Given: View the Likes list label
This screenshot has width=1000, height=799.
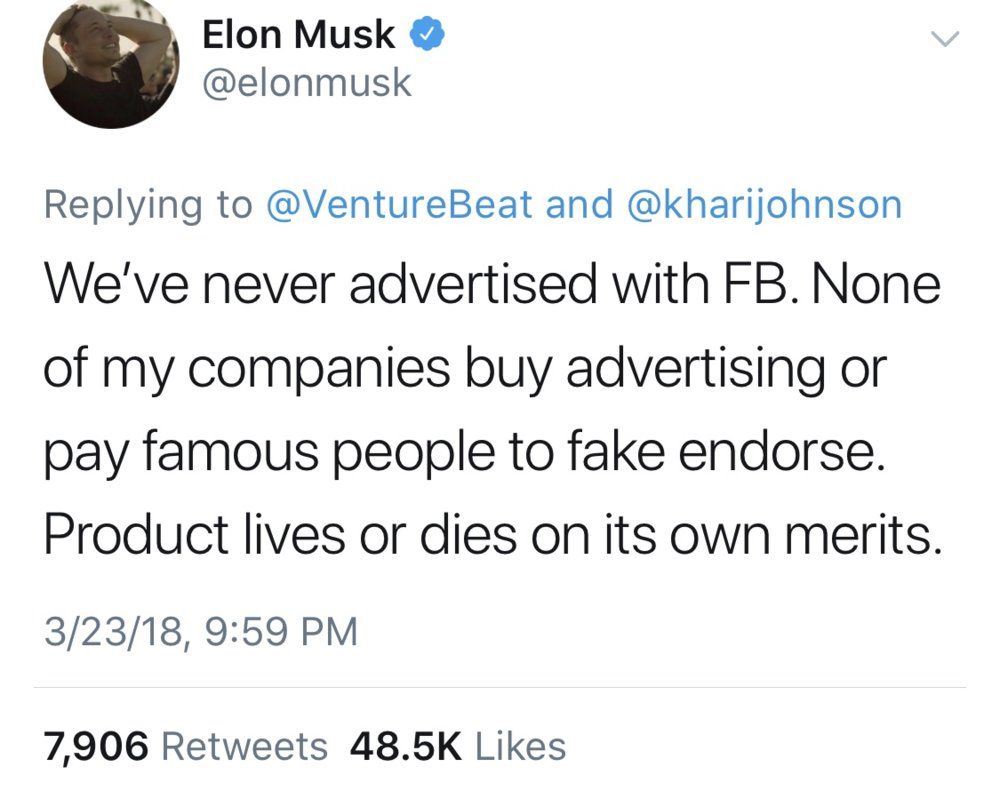Looking at the screenshot, I should pos(520,745).
